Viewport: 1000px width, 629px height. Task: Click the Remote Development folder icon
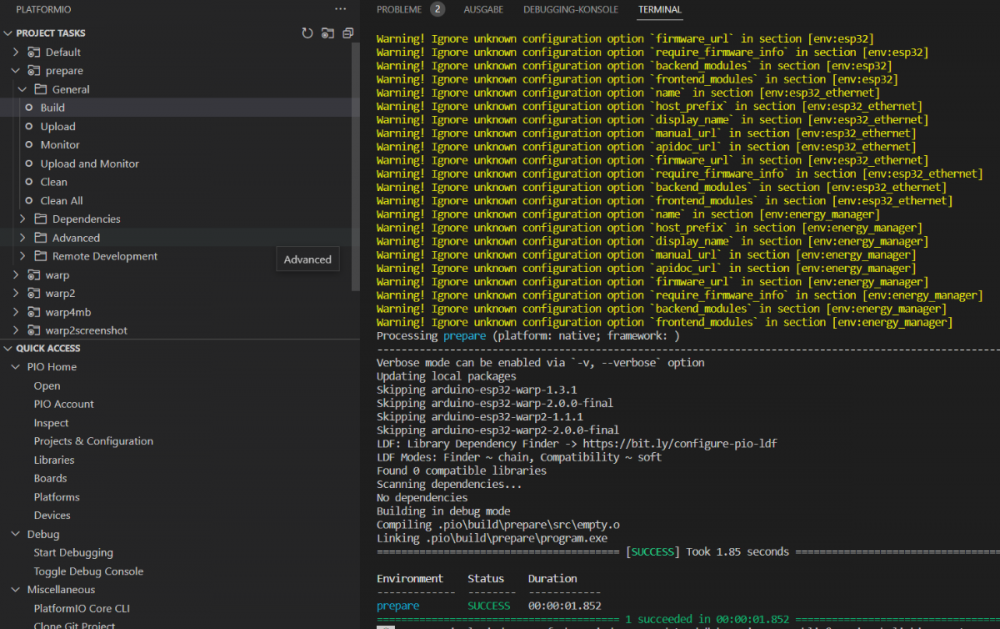[x=41, y=256]
